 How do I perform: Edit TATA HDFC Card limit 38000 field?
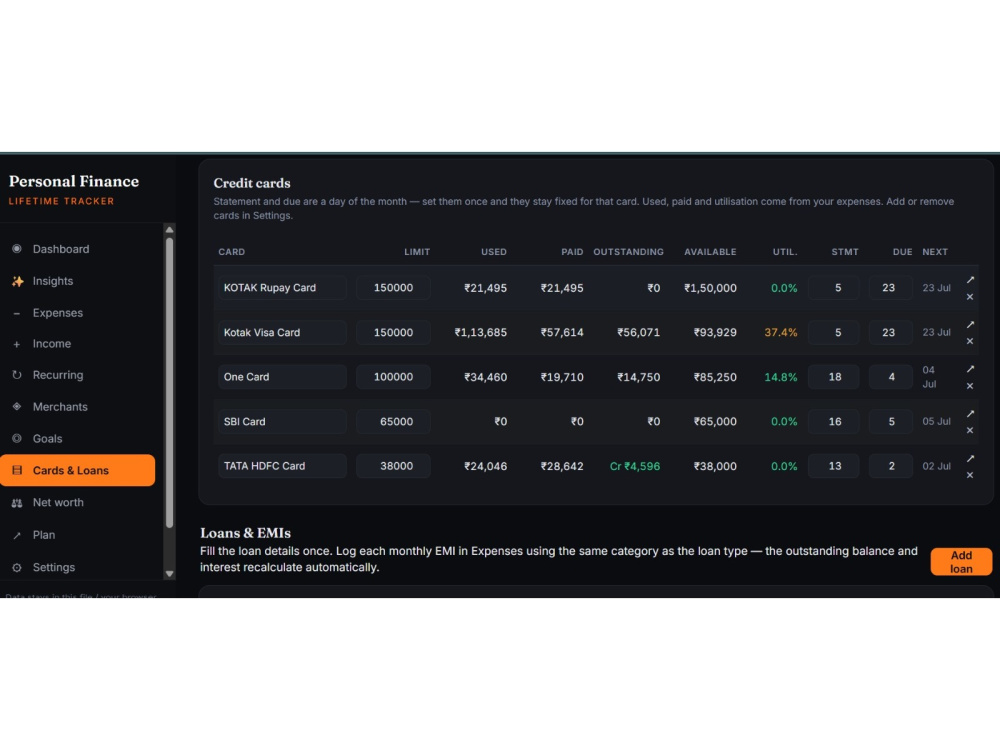click(x=393, y=466)
